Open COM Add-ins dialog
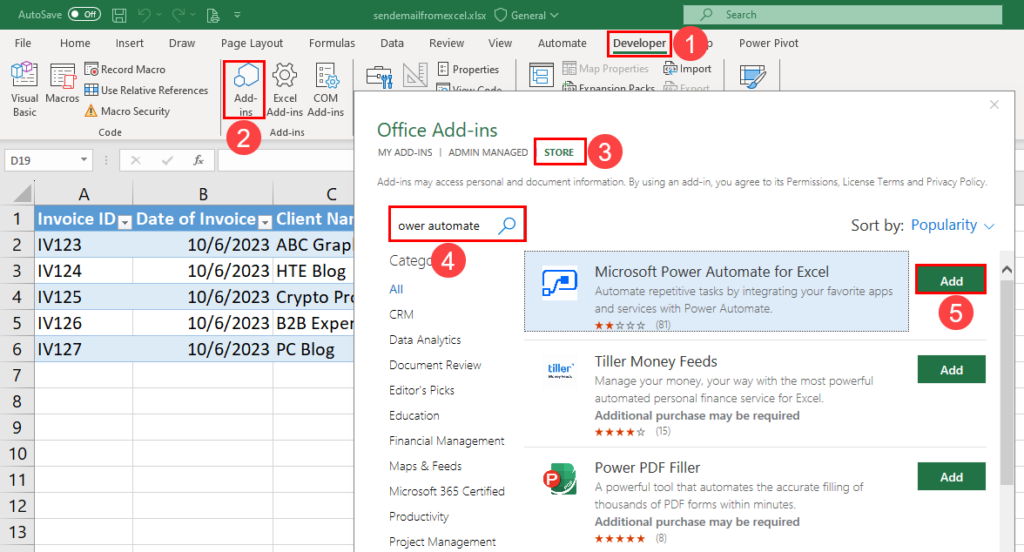 [325, 89]
